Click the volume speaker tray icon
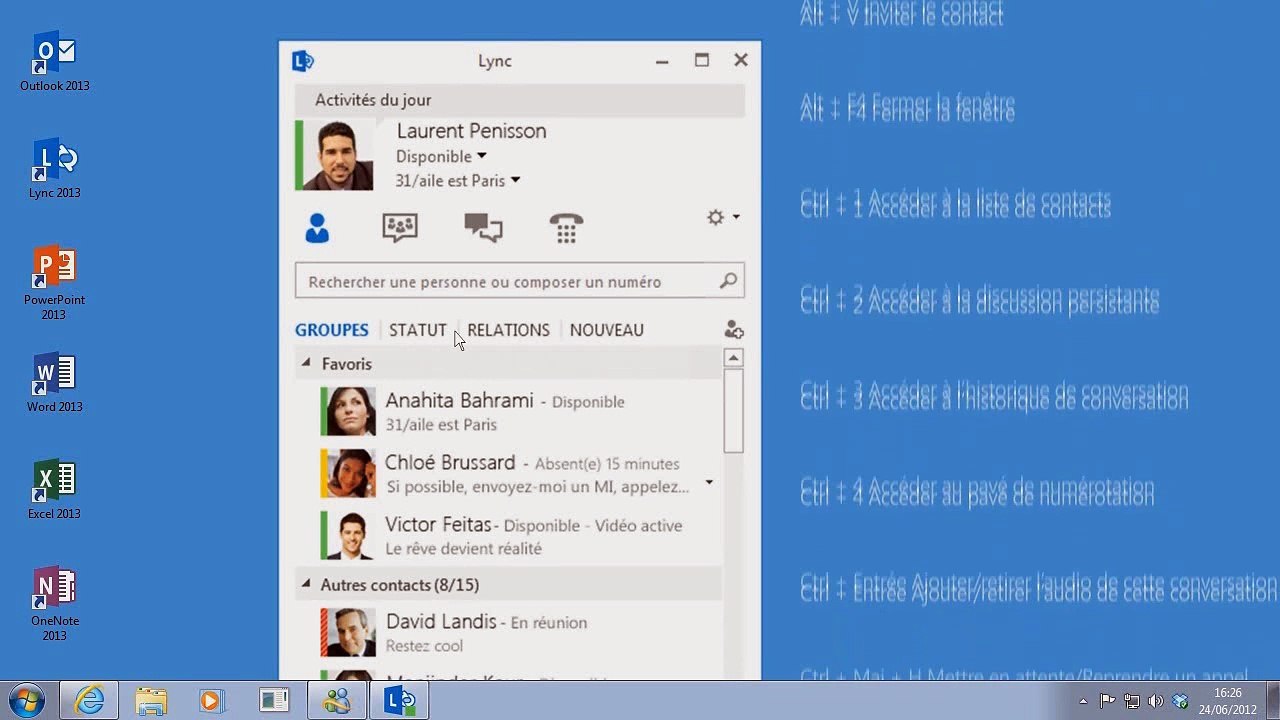This screenshot has width=1280, height=720. (x=1156, y=701)
